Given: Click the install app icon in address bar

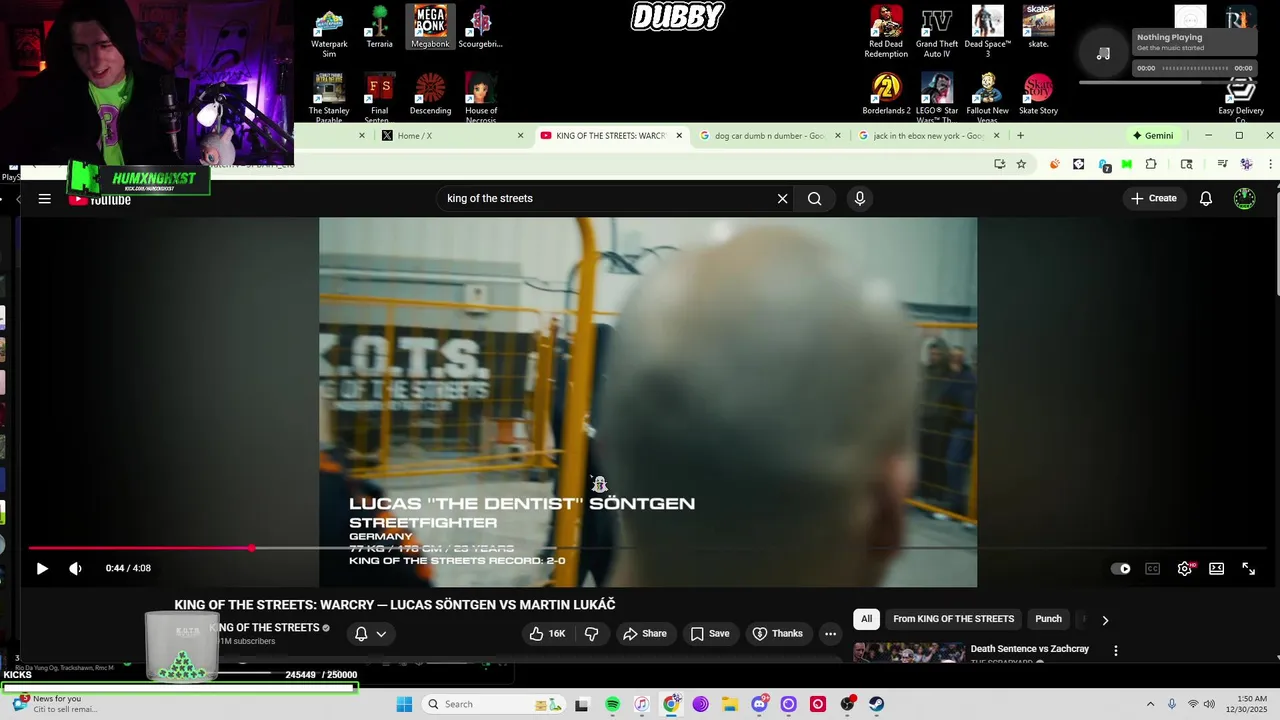Looking at the screenshot, I should coord(999,164).
